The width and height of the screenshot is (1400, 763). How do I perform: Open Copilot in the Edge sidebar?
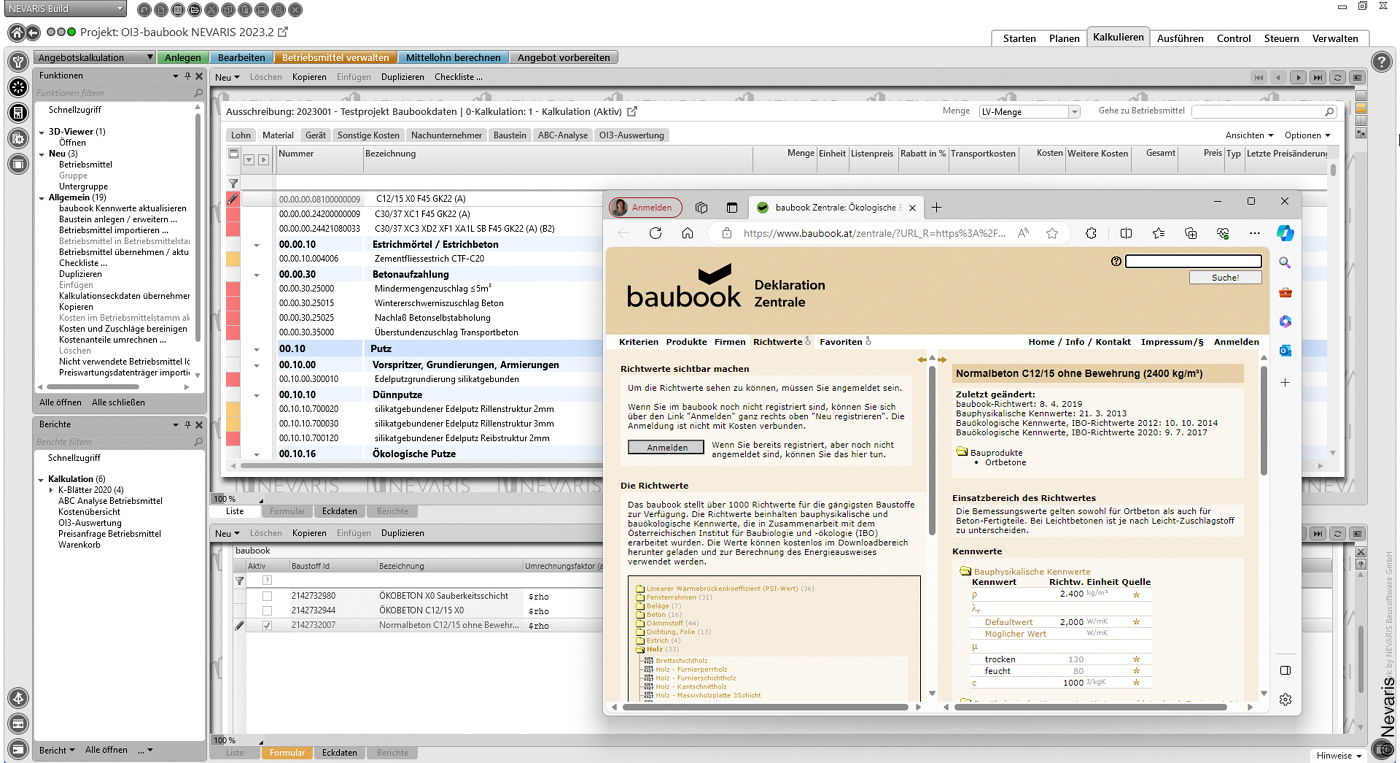(x=1286, y=233)
